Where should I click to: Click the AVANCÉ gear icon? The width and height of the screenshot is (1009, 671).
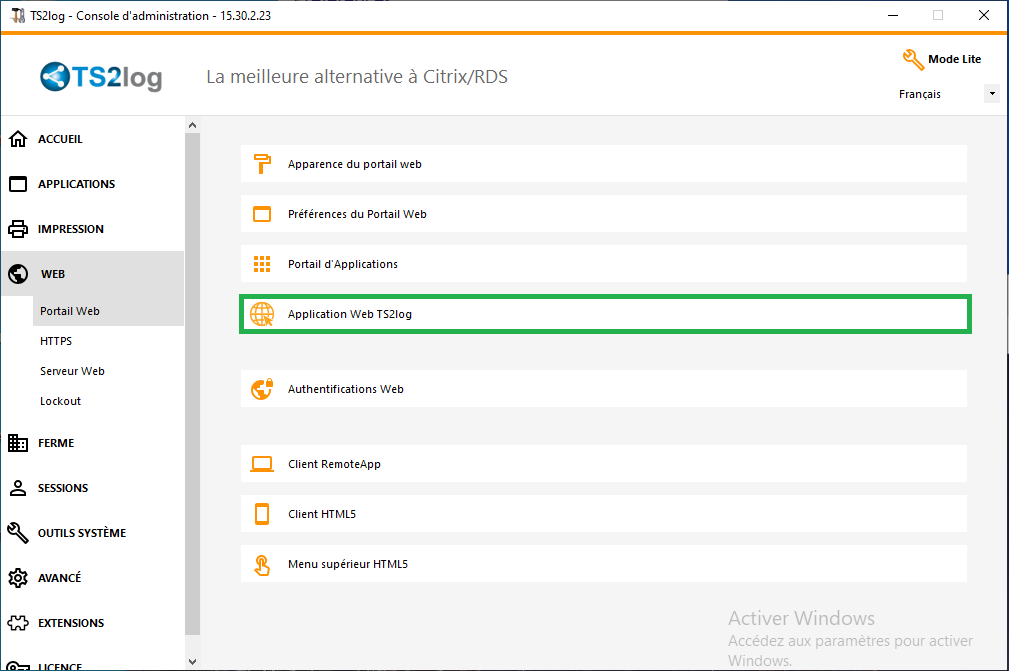pyautogui.click(x=18, y=578)
